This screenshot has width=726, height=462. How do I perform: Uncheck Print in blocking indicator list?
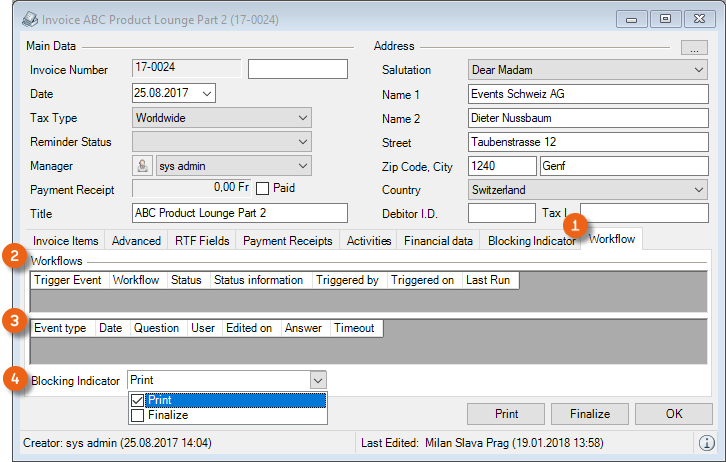(138, 401)
